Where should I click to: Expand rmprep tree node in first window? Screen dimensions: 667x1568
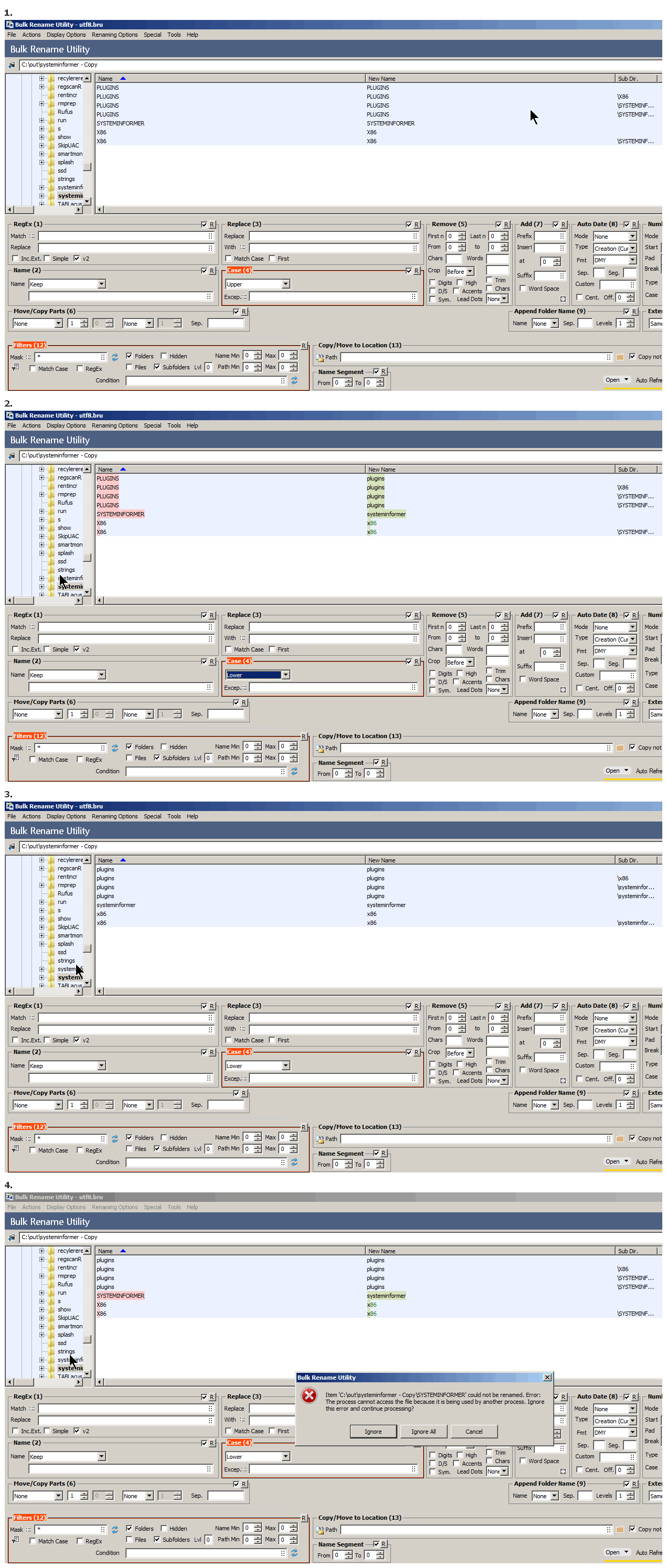[x=41, y=103]
